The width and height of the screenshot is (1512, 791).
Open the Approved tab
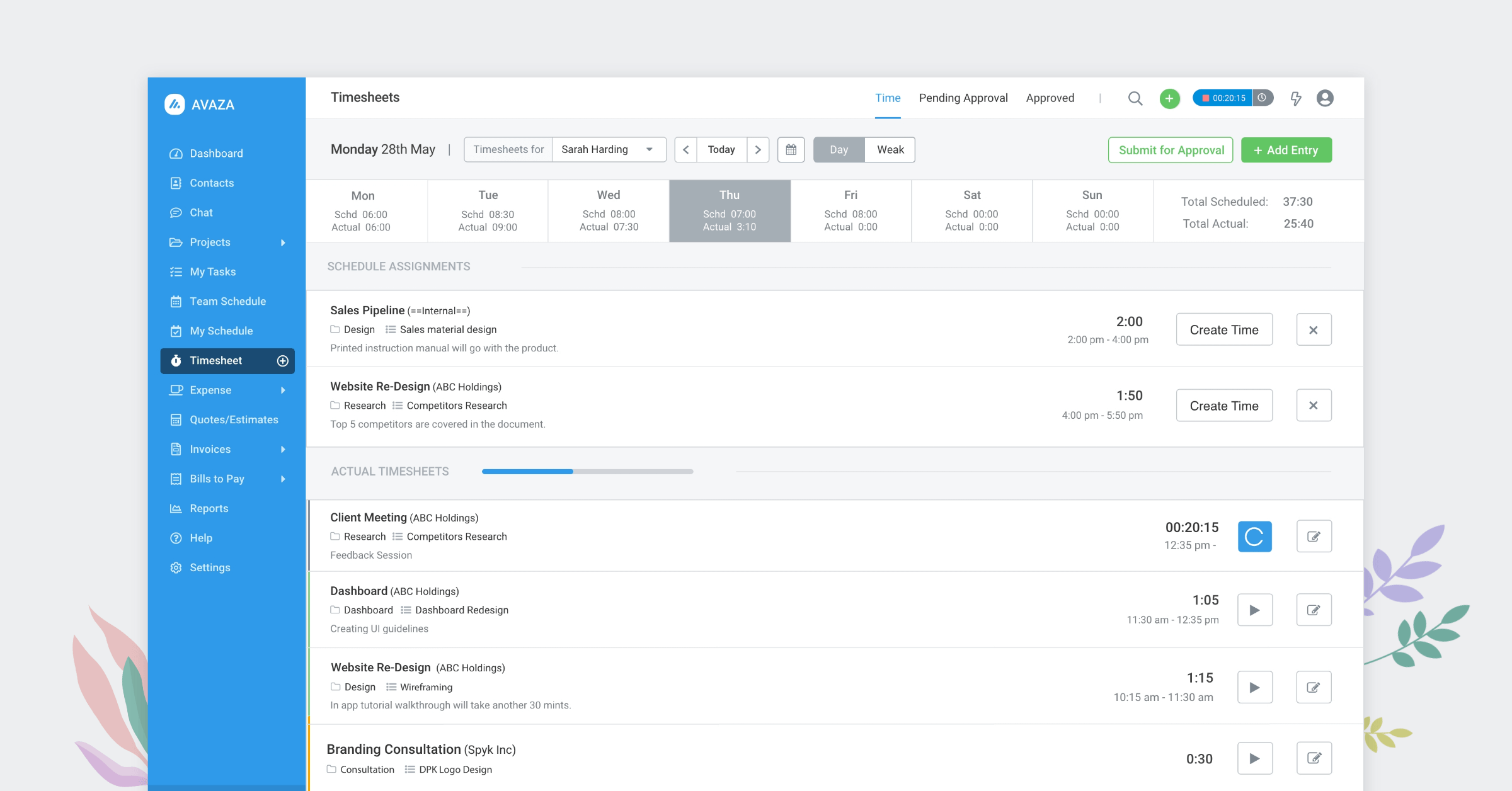[1050, 98]
